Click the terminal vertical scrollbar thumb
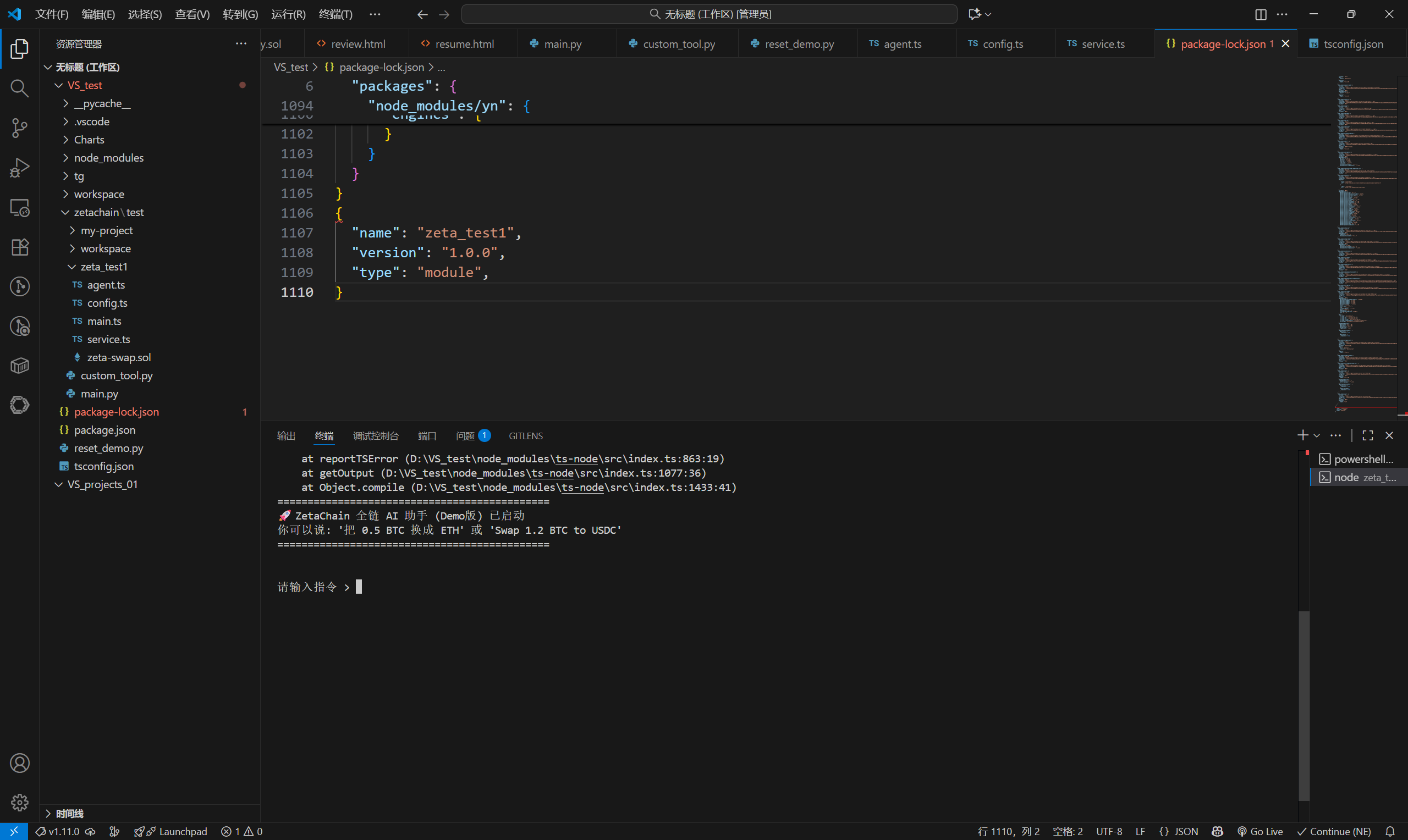 (x=1304, y=705)
